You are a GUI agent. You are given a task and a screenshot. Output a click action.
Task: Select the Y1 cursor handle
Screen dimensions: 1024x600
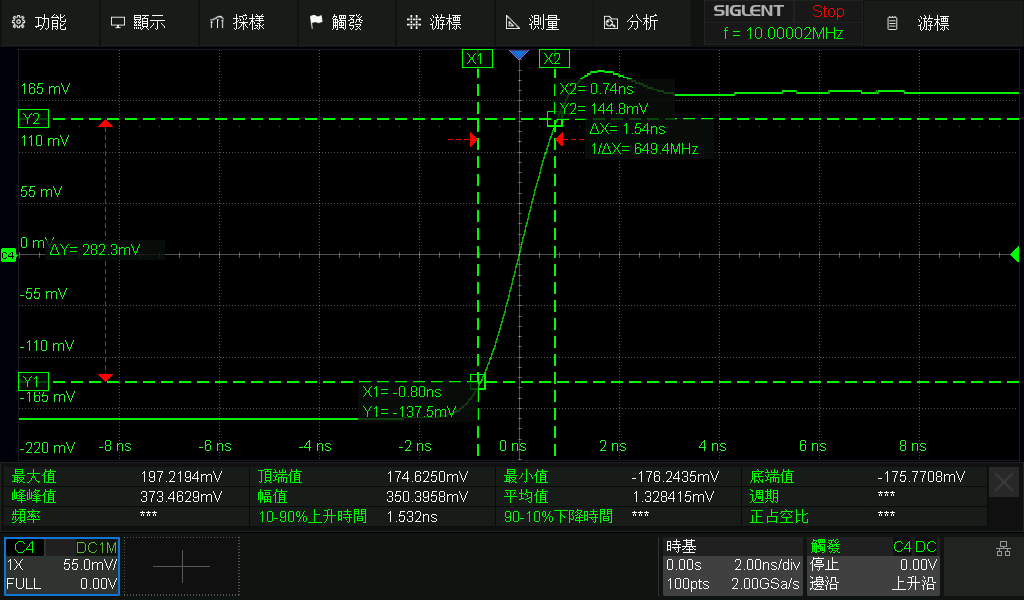tap(33, 381)
